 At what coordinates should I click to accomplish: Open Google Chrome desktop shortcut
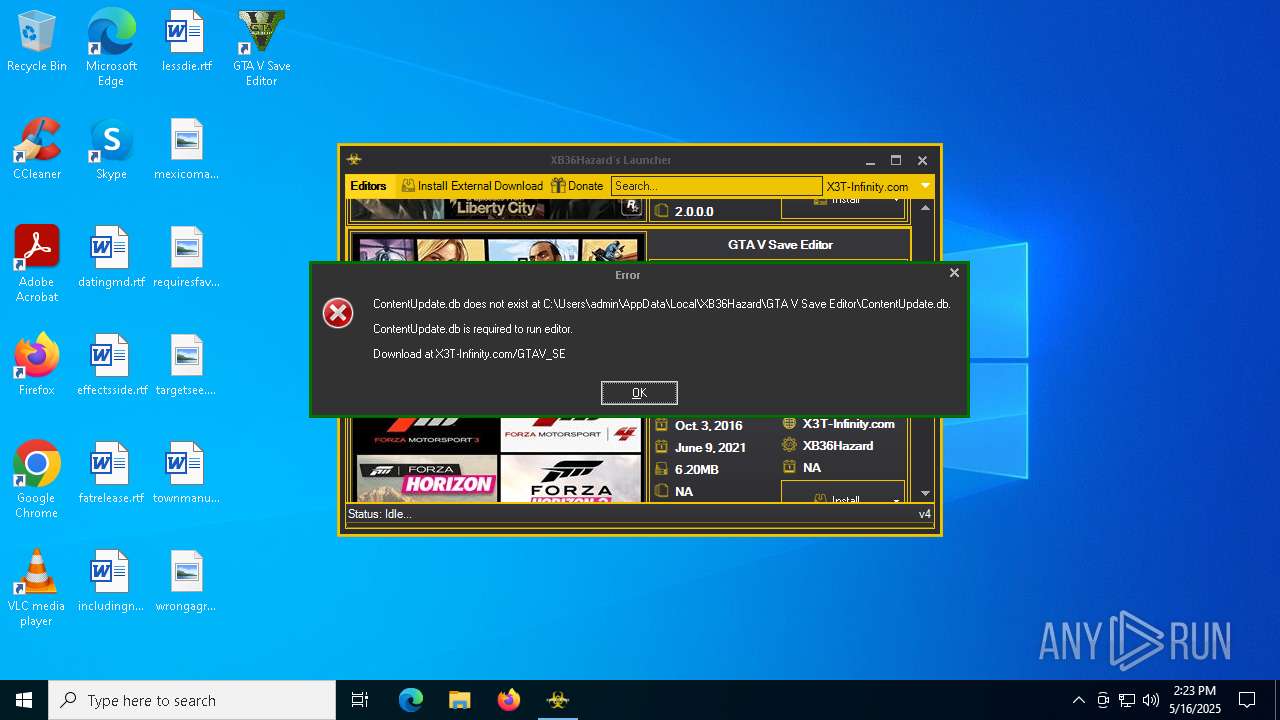coord(37,480)
